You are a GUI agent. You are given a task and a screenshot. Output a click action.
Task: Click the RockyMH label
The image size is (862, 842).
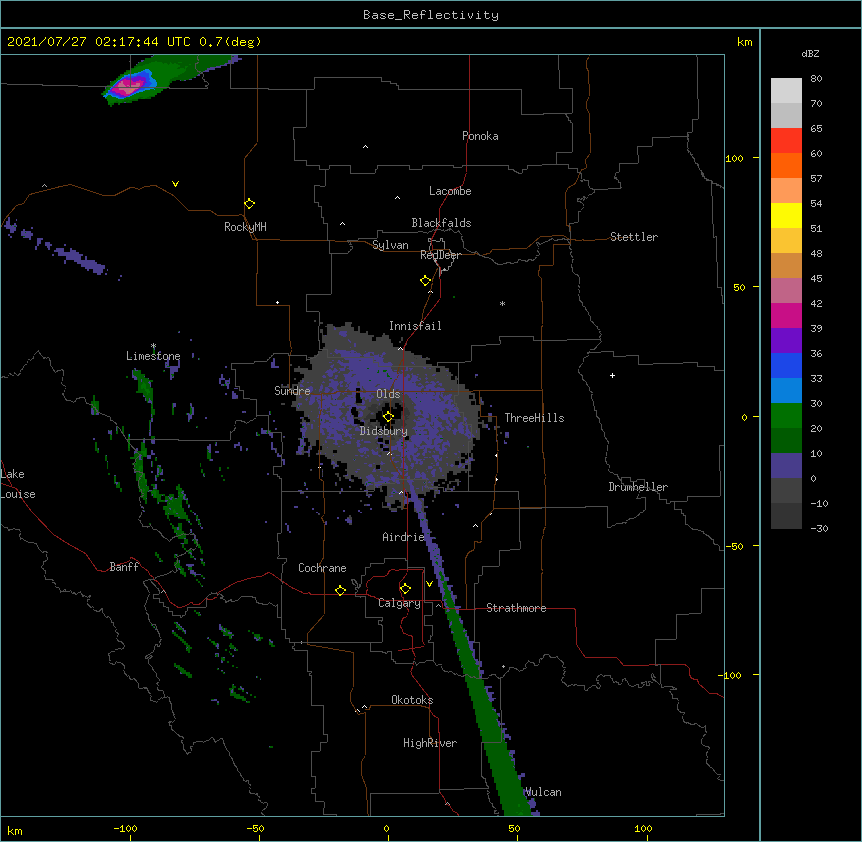point(245,227)
